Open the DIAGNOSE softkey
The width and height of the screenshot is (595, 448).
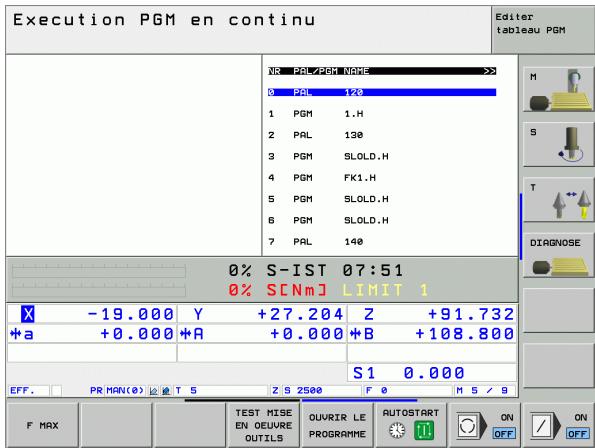[x=558, y=255]
